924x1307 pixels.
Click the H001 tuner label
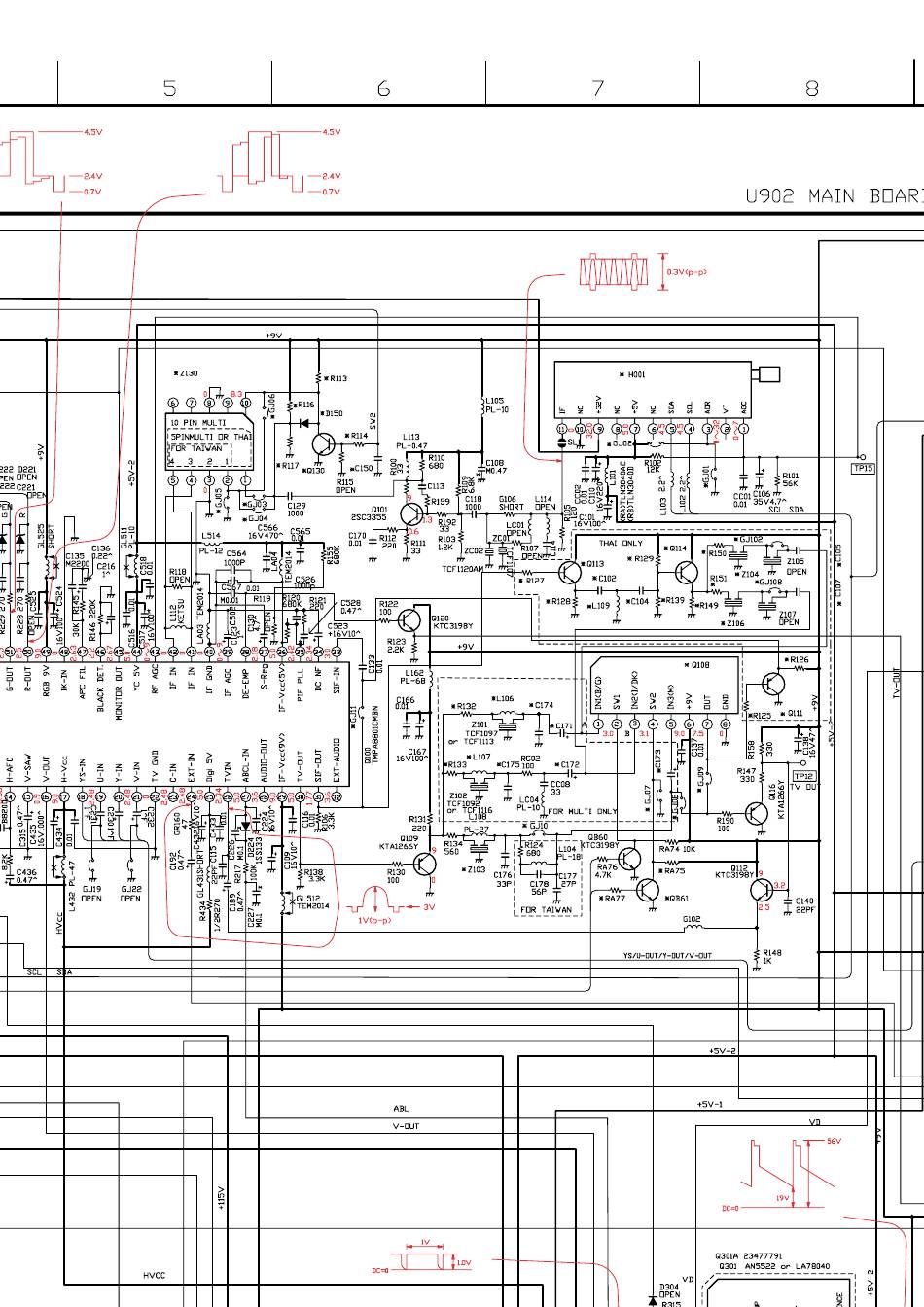[x=633, y=375]
